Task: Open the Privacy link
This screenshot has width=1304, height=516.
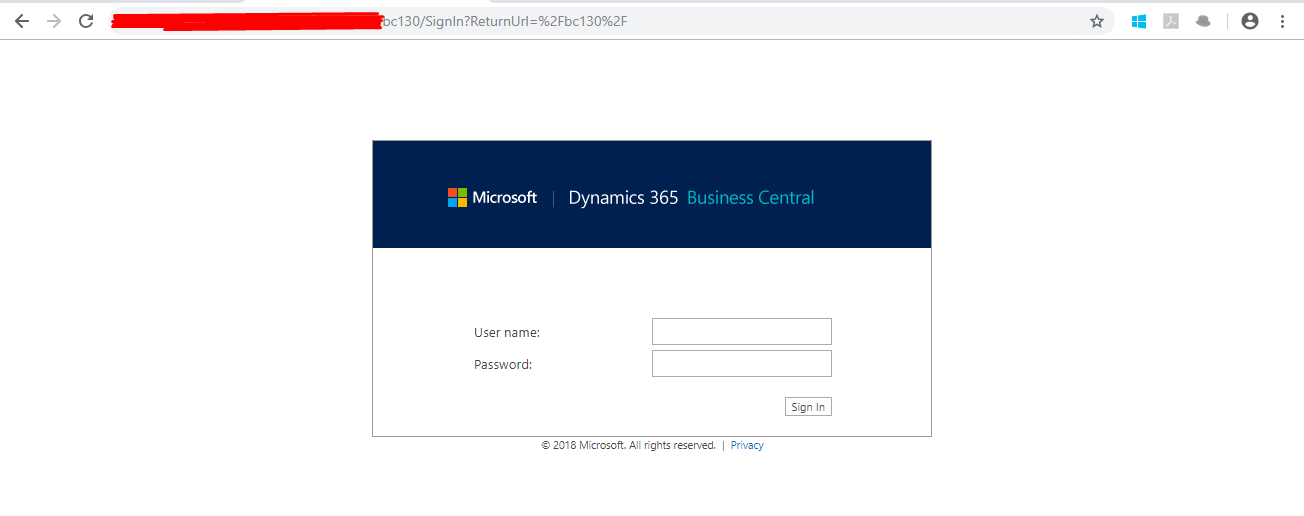Action: point(747,446)
